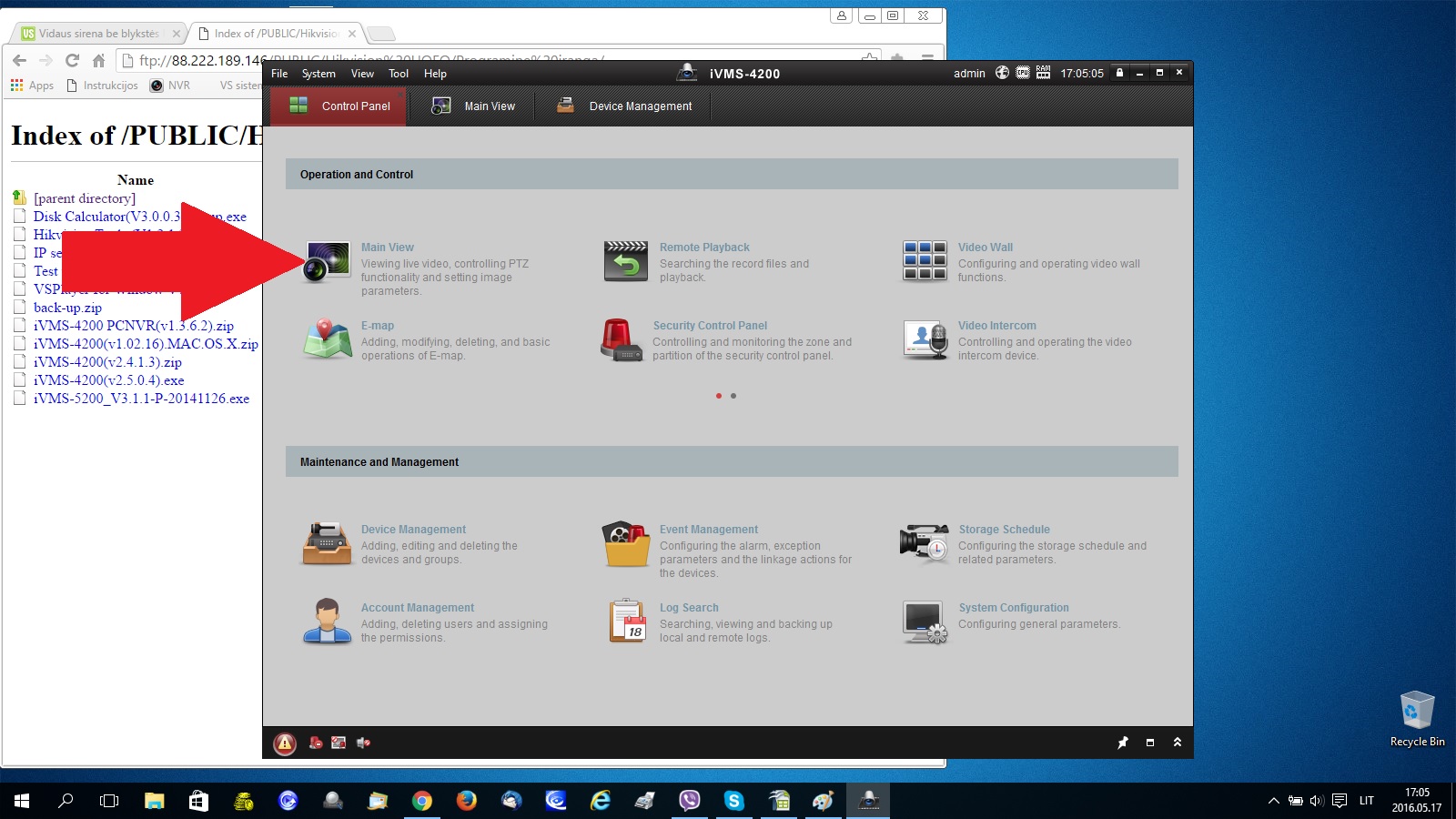This screenshot has width=1456, height=819.
Task: Click the admin user name in the title bar
Action: (969, 74)
